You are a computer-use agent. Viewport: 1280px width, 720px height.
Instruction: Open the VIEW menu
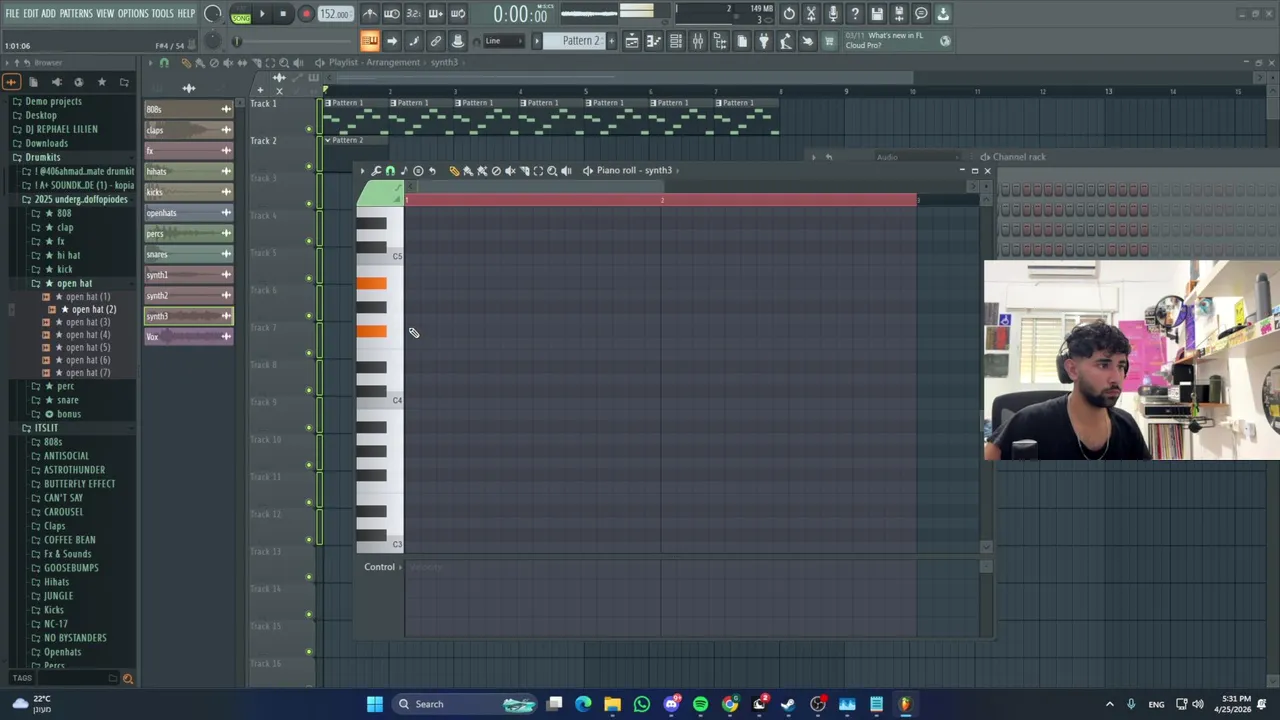(105, 13)
